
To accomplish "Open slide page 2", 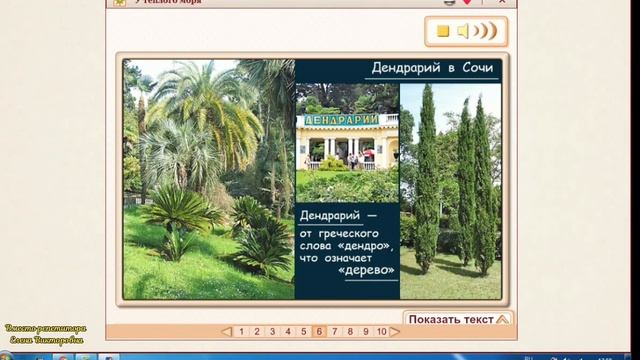I will pyautogui.click(x=257, y=331).
